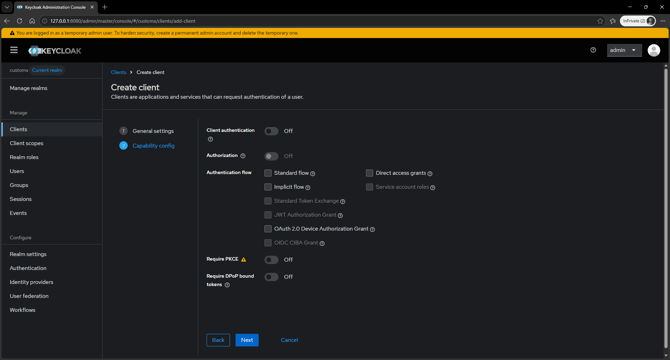The height and width of the screenshot is (360, 670).
Task: Open the hamburger navigation menu
Action: tap(14, 50)
